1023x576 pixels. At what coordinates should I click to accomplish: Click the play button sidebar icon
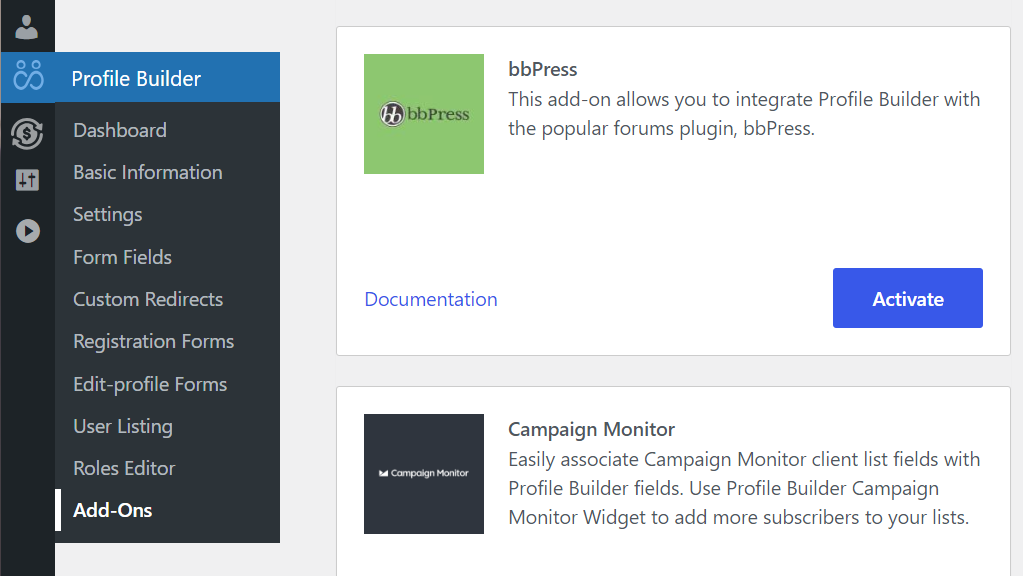[x=27, y=231]
